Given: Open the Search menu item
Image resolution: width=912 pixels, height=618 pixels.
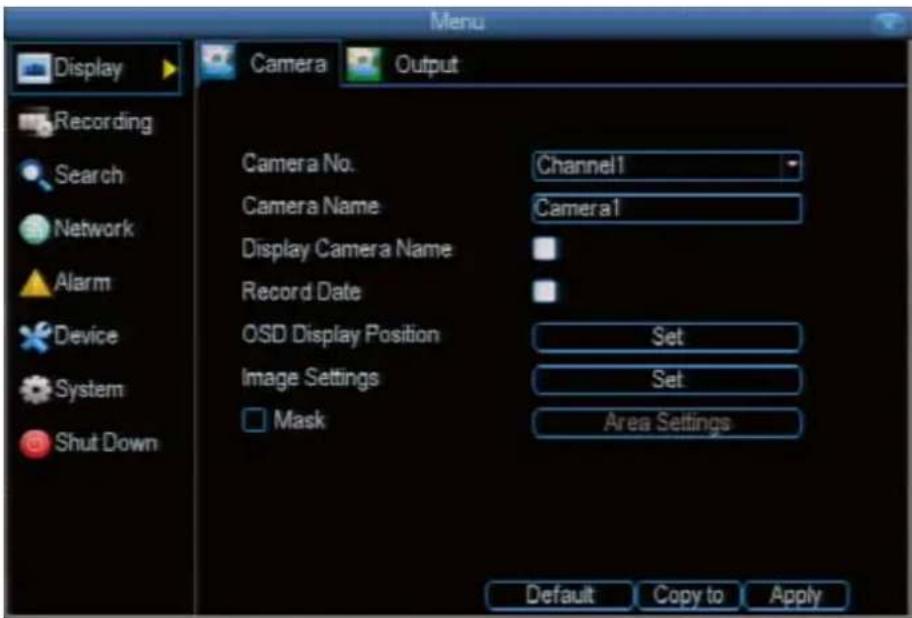Looking at the screenshot, I should point(88,174).
